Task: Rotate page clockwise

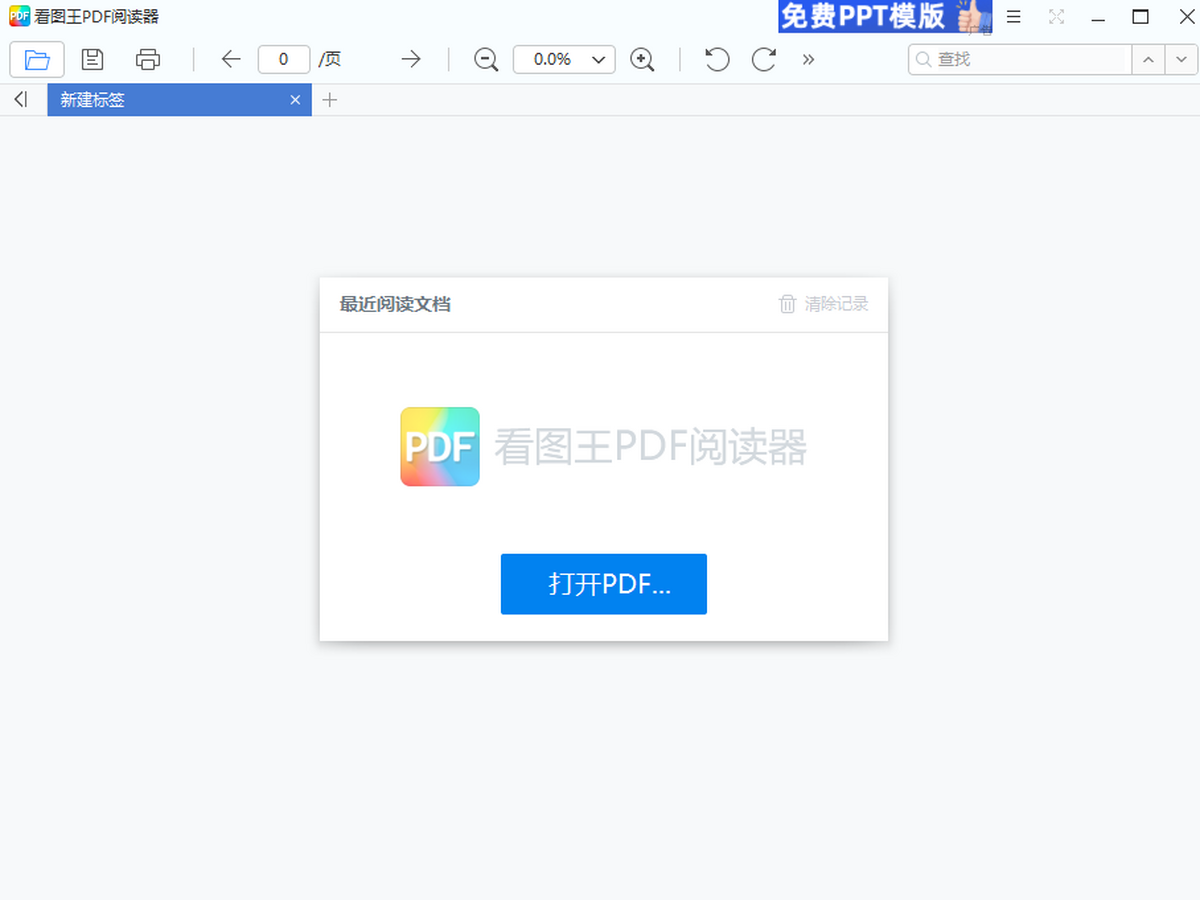Action: (x=764, y=60)
